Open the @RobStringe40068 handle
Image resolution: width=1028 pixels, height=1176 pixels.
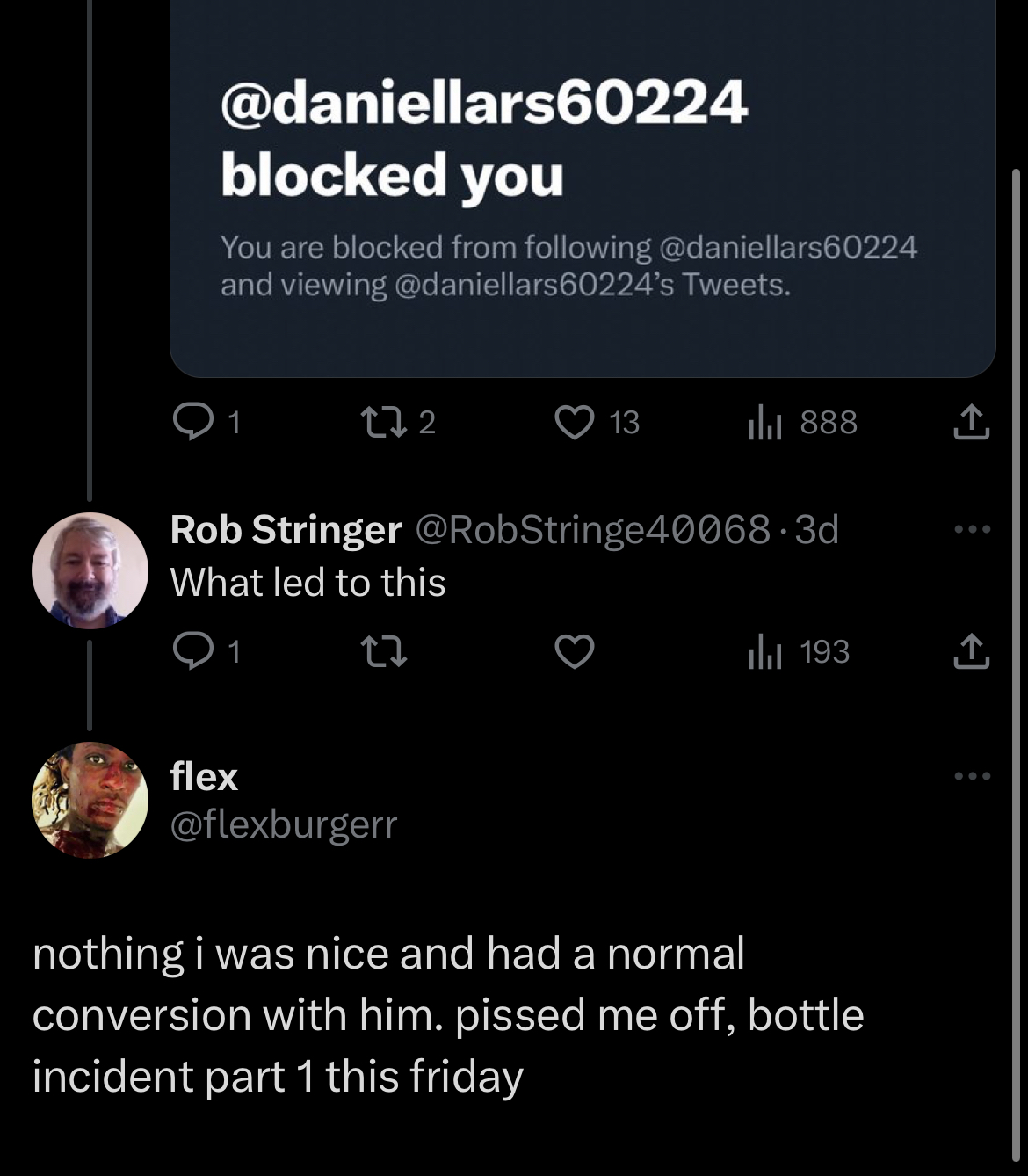[x=591, y=530]
